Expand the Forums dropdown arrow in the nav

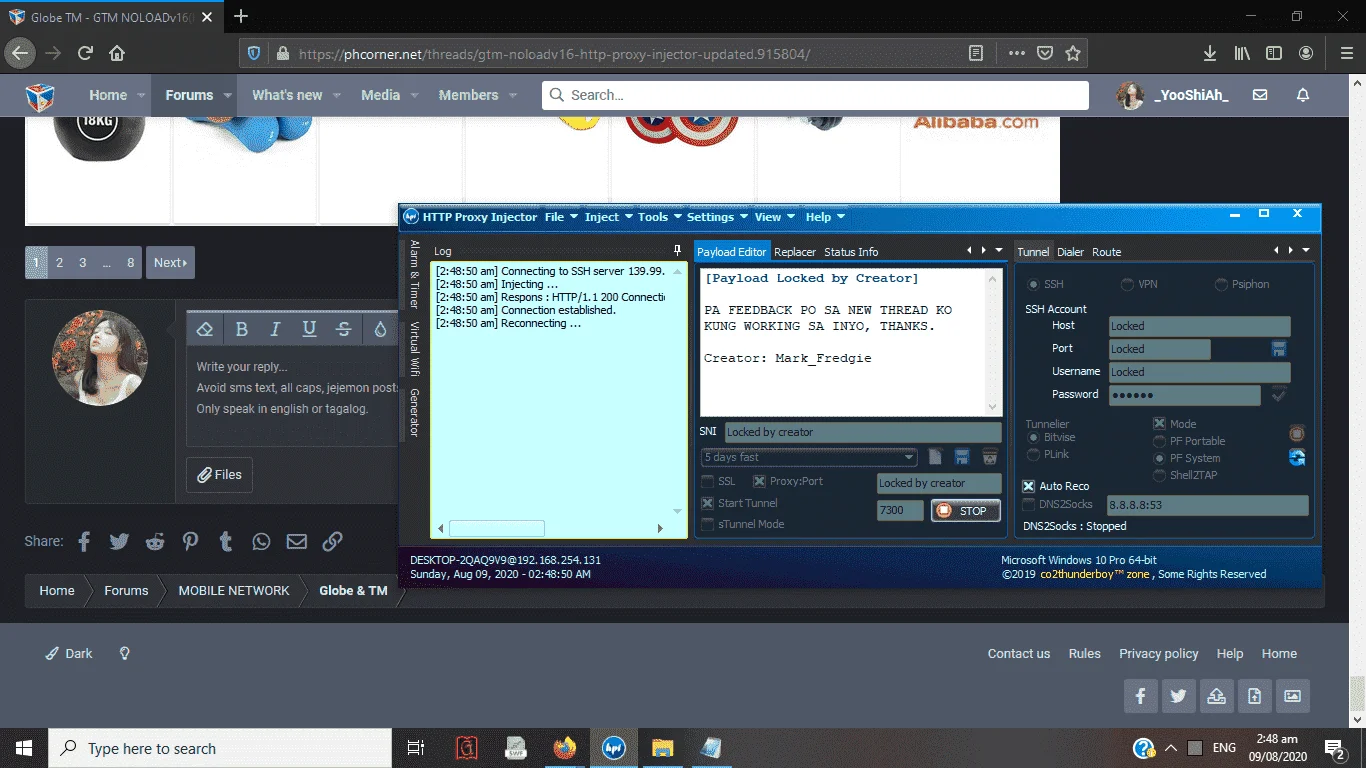pos(228,95)
